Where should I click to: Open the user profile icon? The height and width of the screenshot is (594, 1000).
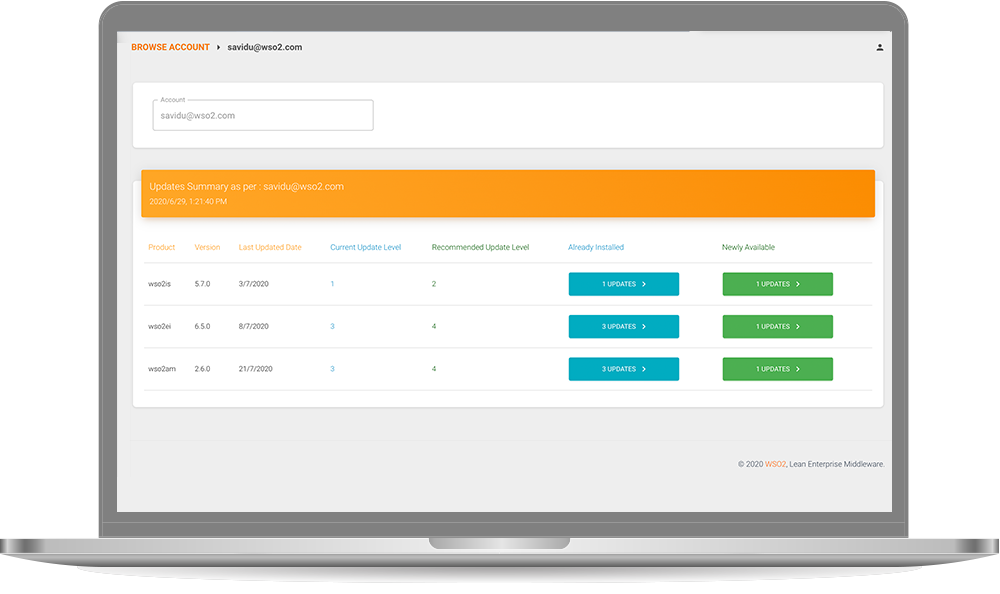879,47
